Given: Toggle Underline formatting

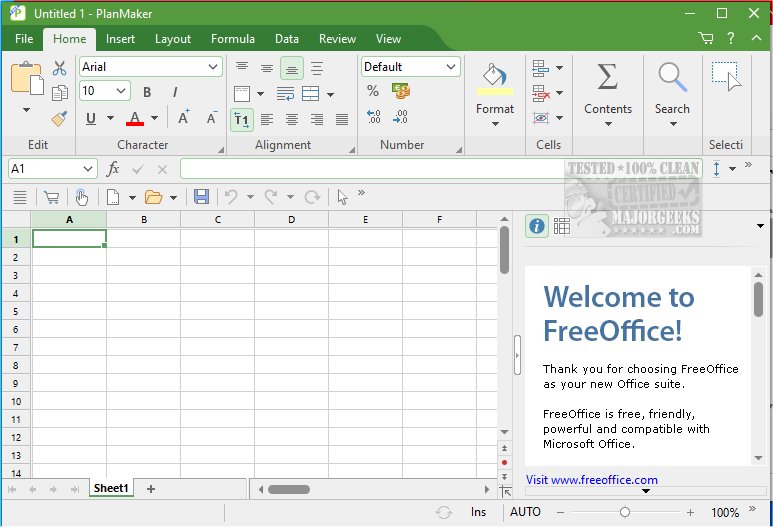Looking at the screenshot, I should (x=91, y=118).
